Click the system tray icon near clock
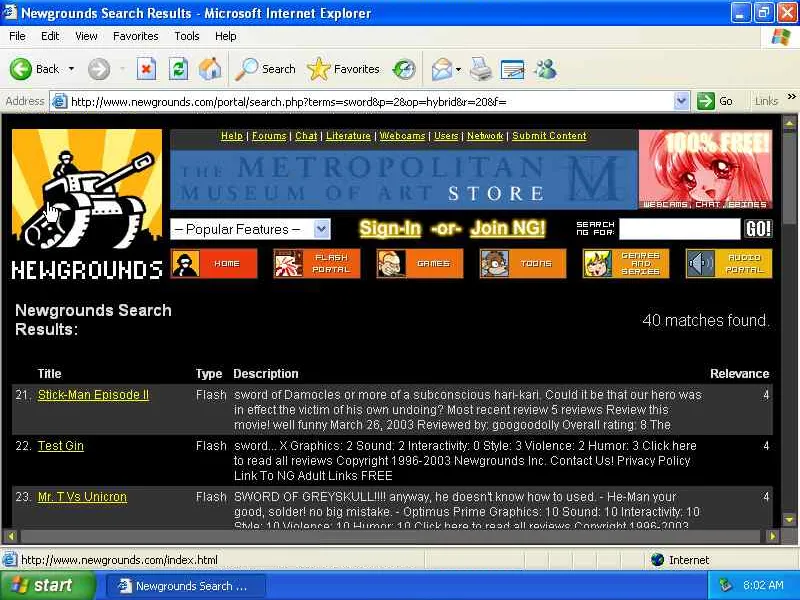This screenshot has width=800, height=600. click(x=726, y=585)
